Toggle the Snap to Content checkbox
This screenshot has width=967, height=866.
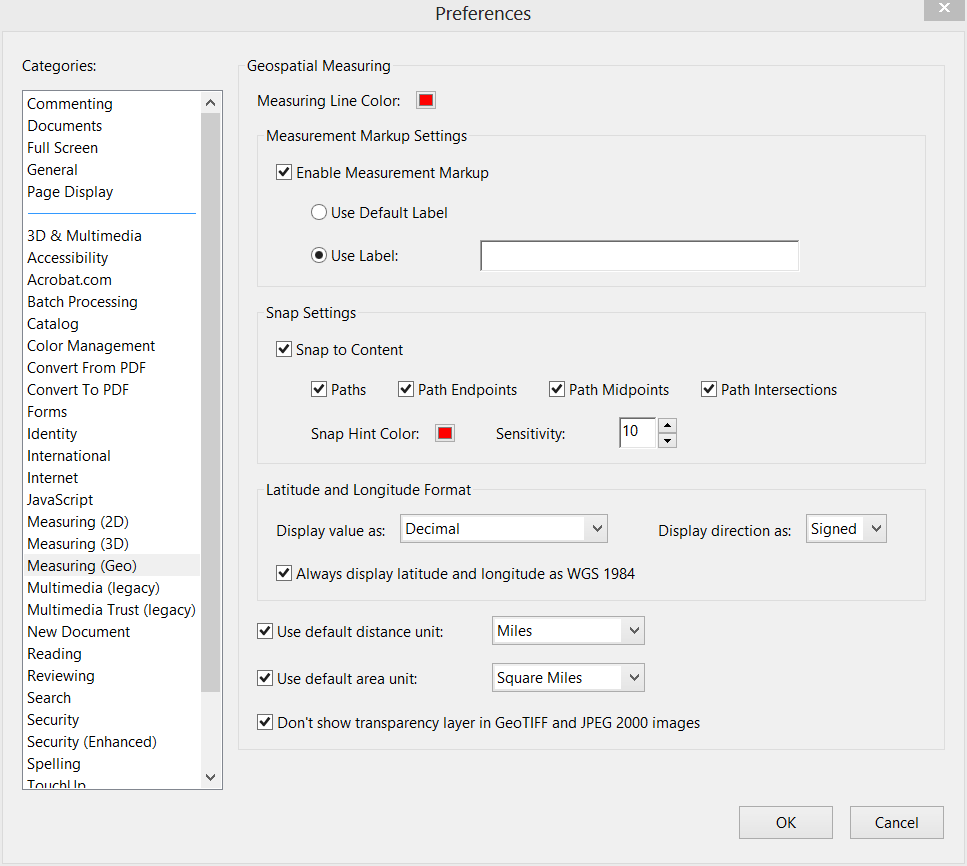(284, 349)
